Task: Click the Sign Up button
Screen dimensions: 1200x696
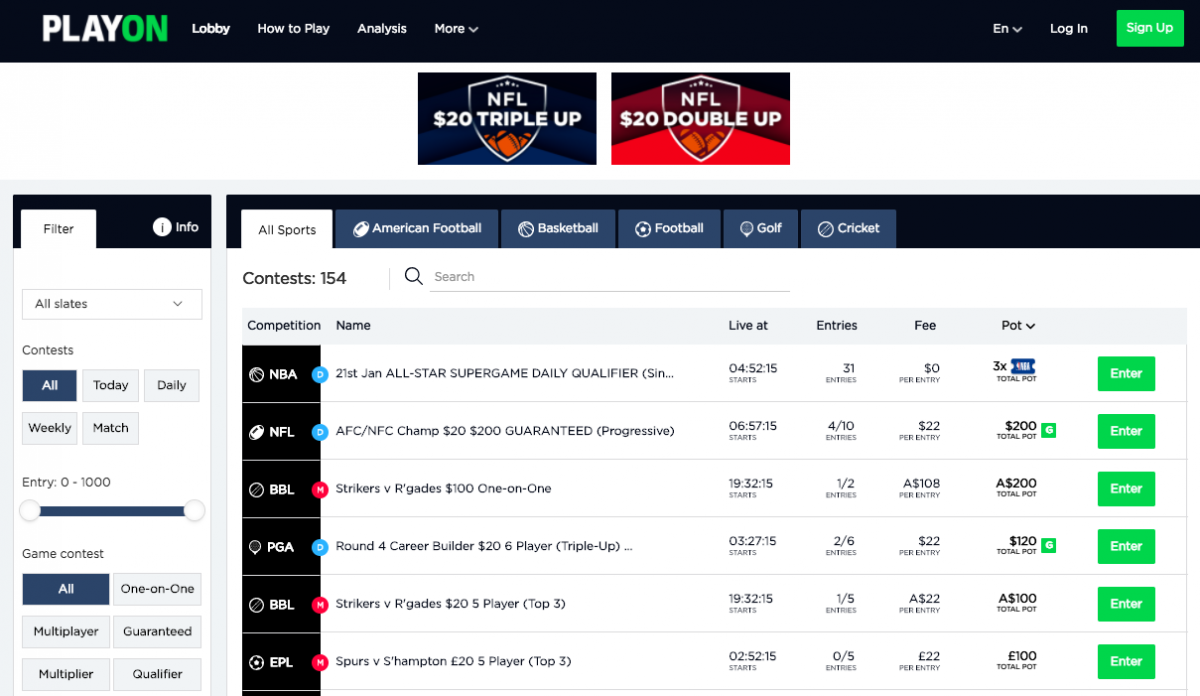Action: (x=1150, y=28)
